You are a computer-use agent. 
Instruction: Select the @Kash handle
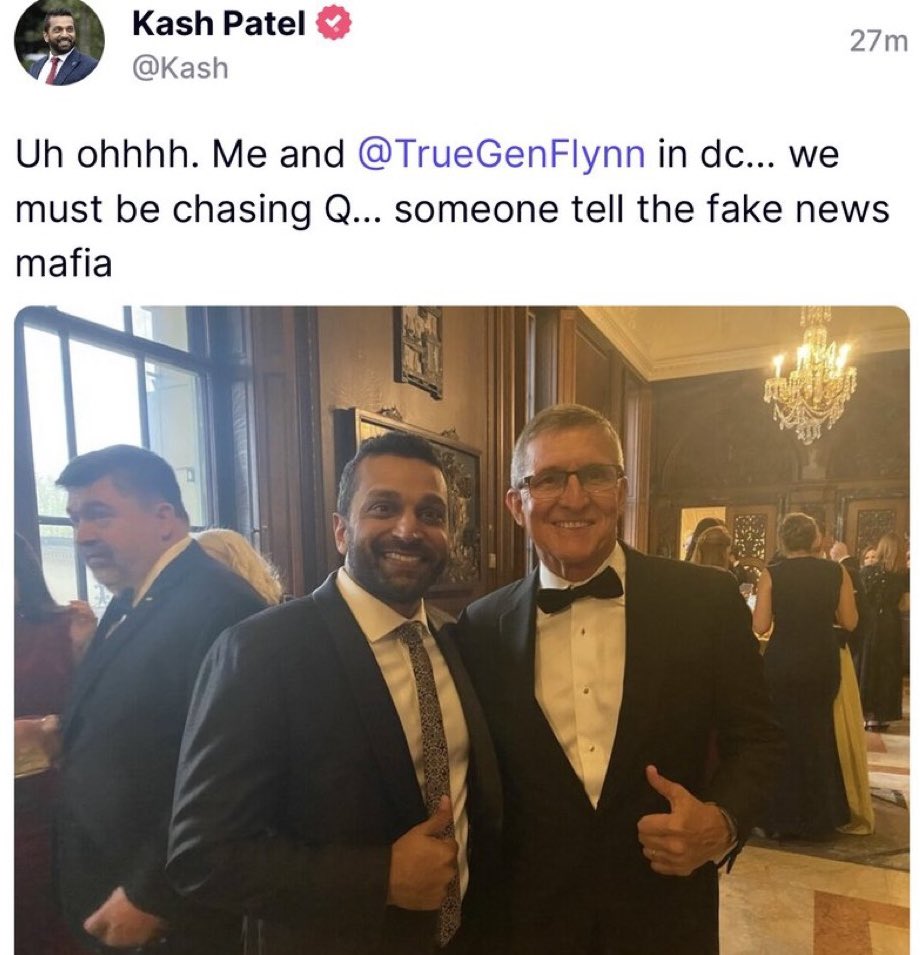pos(180,68)
